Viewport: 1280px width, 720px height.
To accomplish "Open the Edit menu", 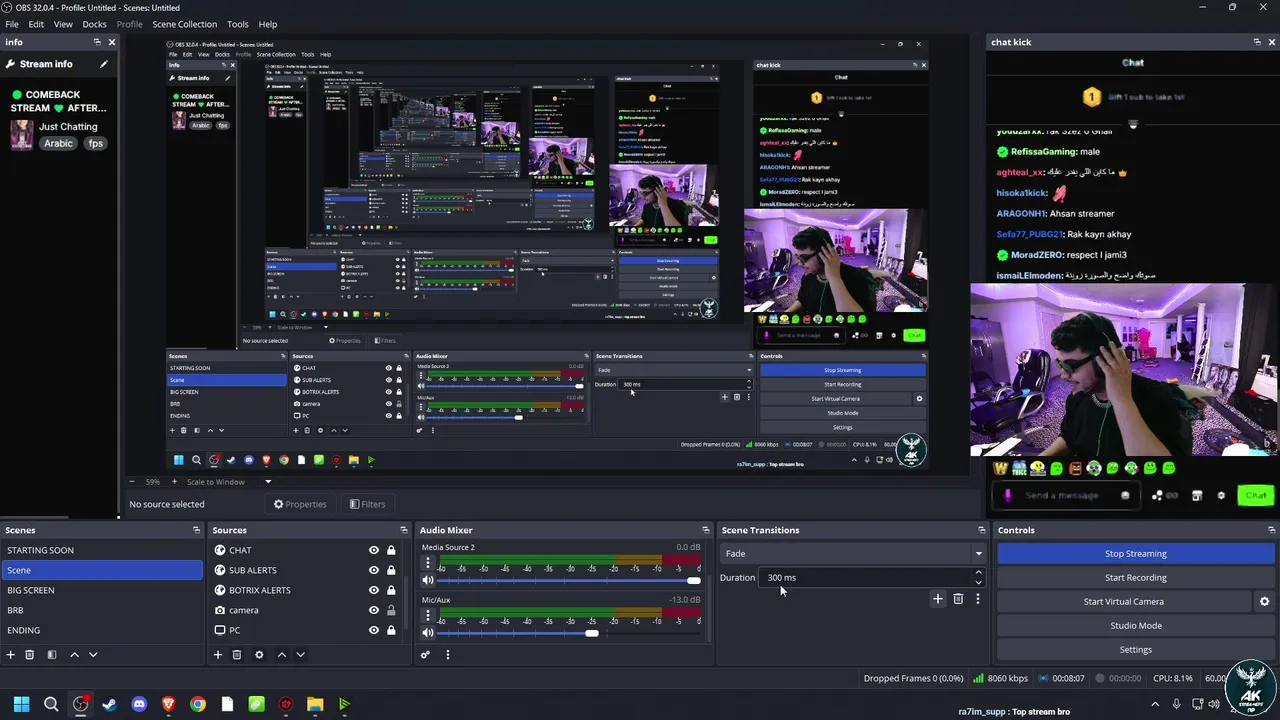I will (36, 24).
